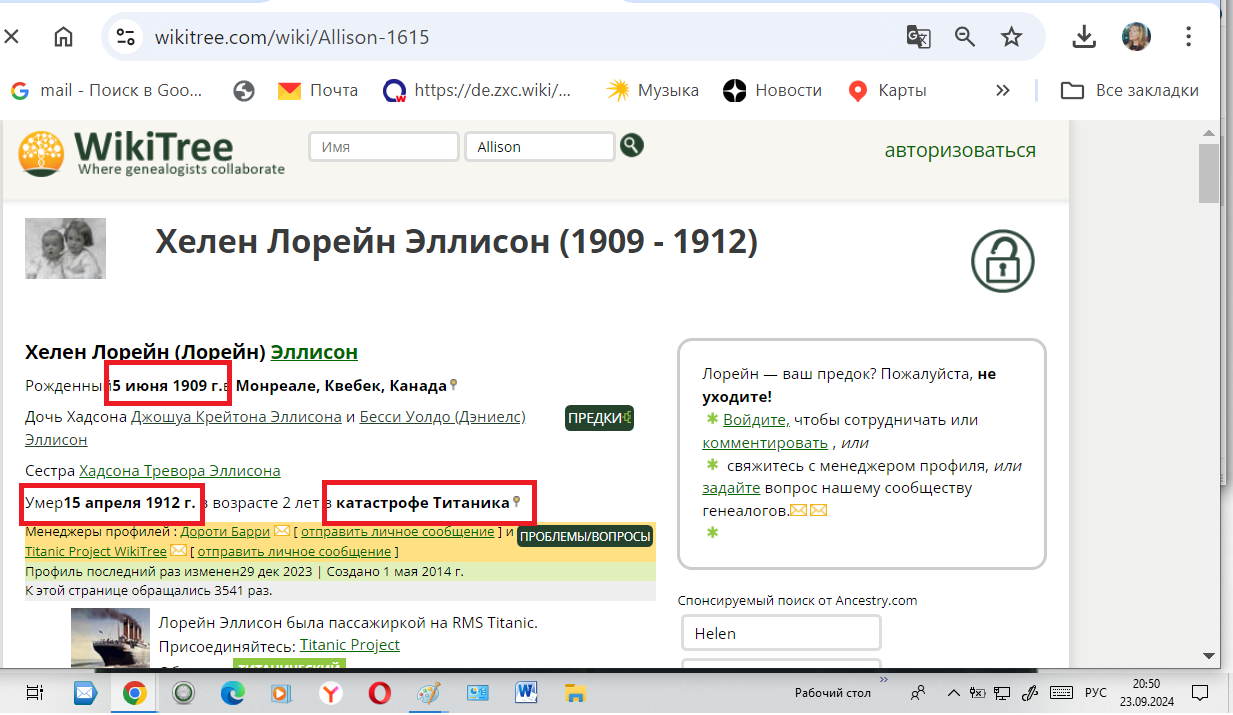Image resolution: width=1233 pixels, height=715 pixels.
Task: Bookmark this page with the star icon
Action: pos(1012,37)
